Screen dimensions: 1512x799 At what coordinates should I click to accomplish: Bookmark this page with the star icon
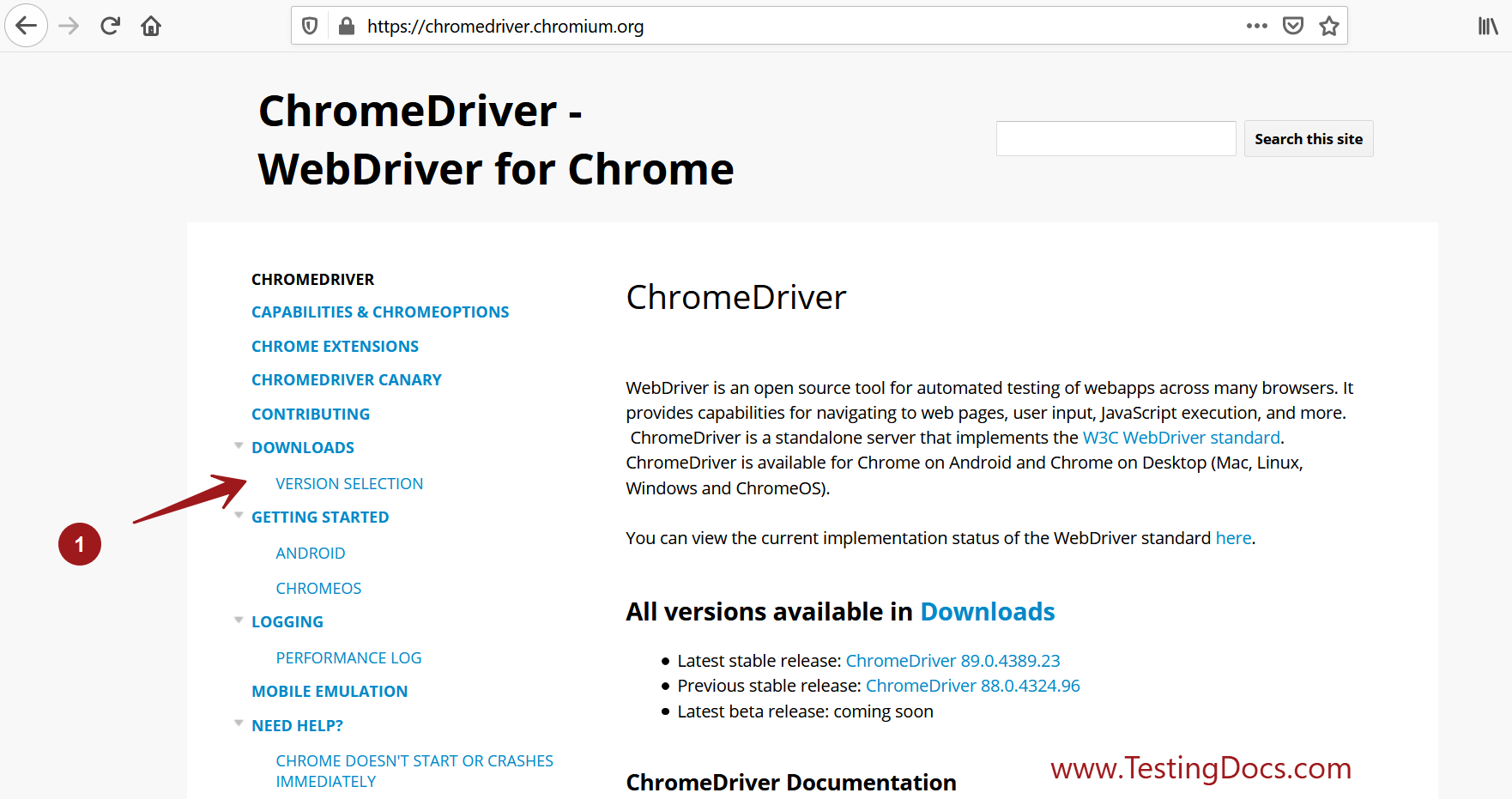tap(1329, 26)
